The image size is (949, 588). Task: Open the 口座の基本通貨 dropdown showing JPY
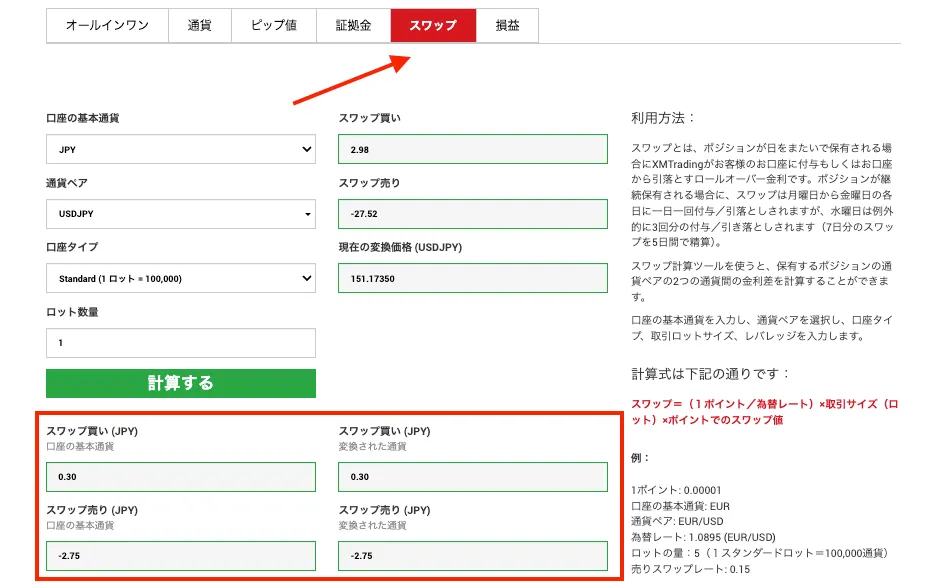click(180, 148)
